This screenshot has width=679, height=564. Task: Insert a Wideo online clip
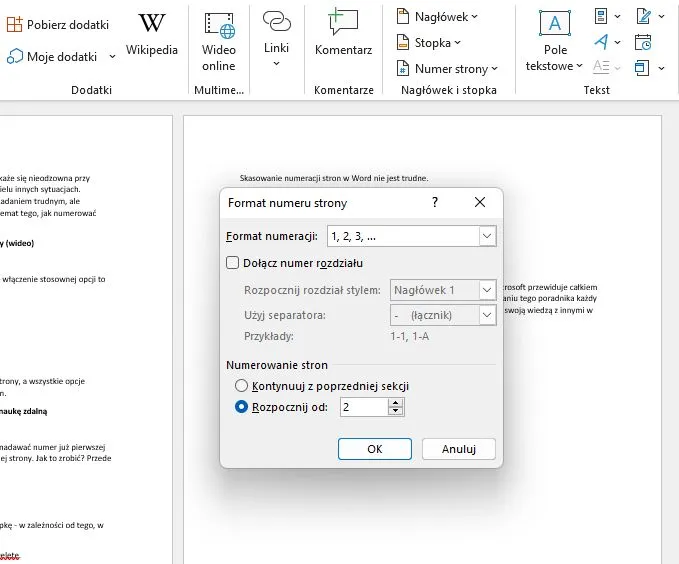[218, 40]
